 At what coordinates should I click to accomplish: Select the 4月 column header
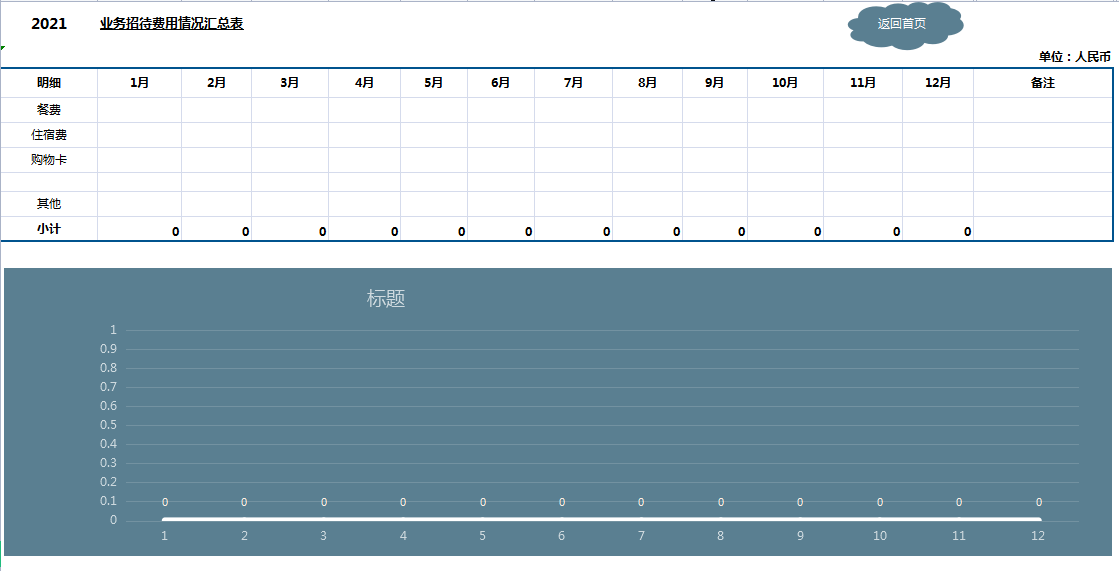tap(365, 83)
